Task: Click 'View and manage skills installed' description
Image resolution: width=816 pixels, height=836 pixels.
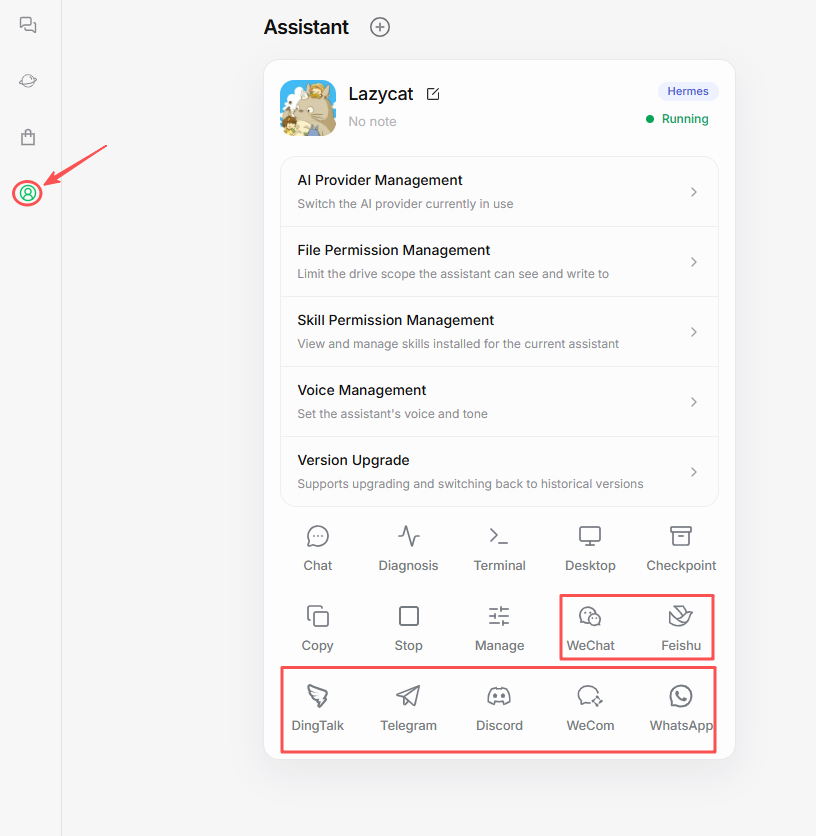Action: [x=458, y=344]
